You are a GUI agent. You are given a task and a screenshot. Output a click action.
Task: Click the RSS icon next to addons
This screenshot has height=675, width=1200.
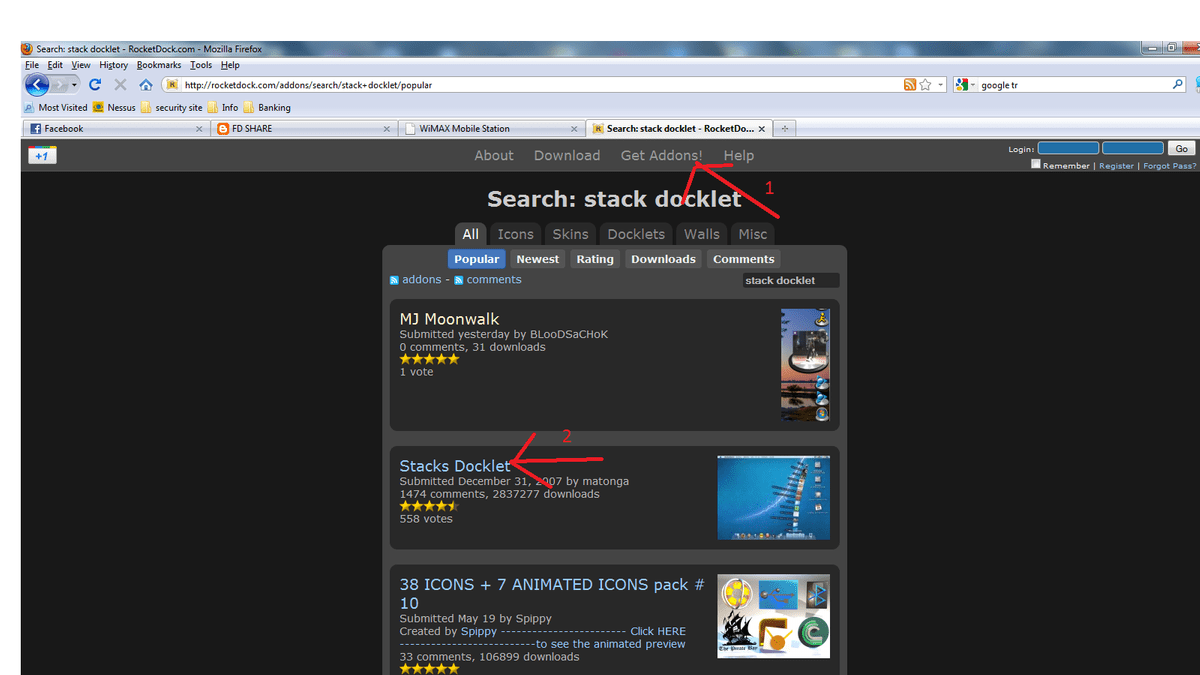tap(394, 279)
